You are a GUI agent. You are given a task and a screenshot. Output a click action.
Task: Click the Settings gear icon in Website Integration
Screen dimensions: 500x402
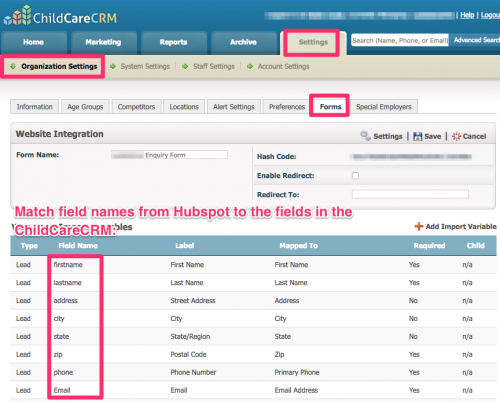click(x=365, y=136)
